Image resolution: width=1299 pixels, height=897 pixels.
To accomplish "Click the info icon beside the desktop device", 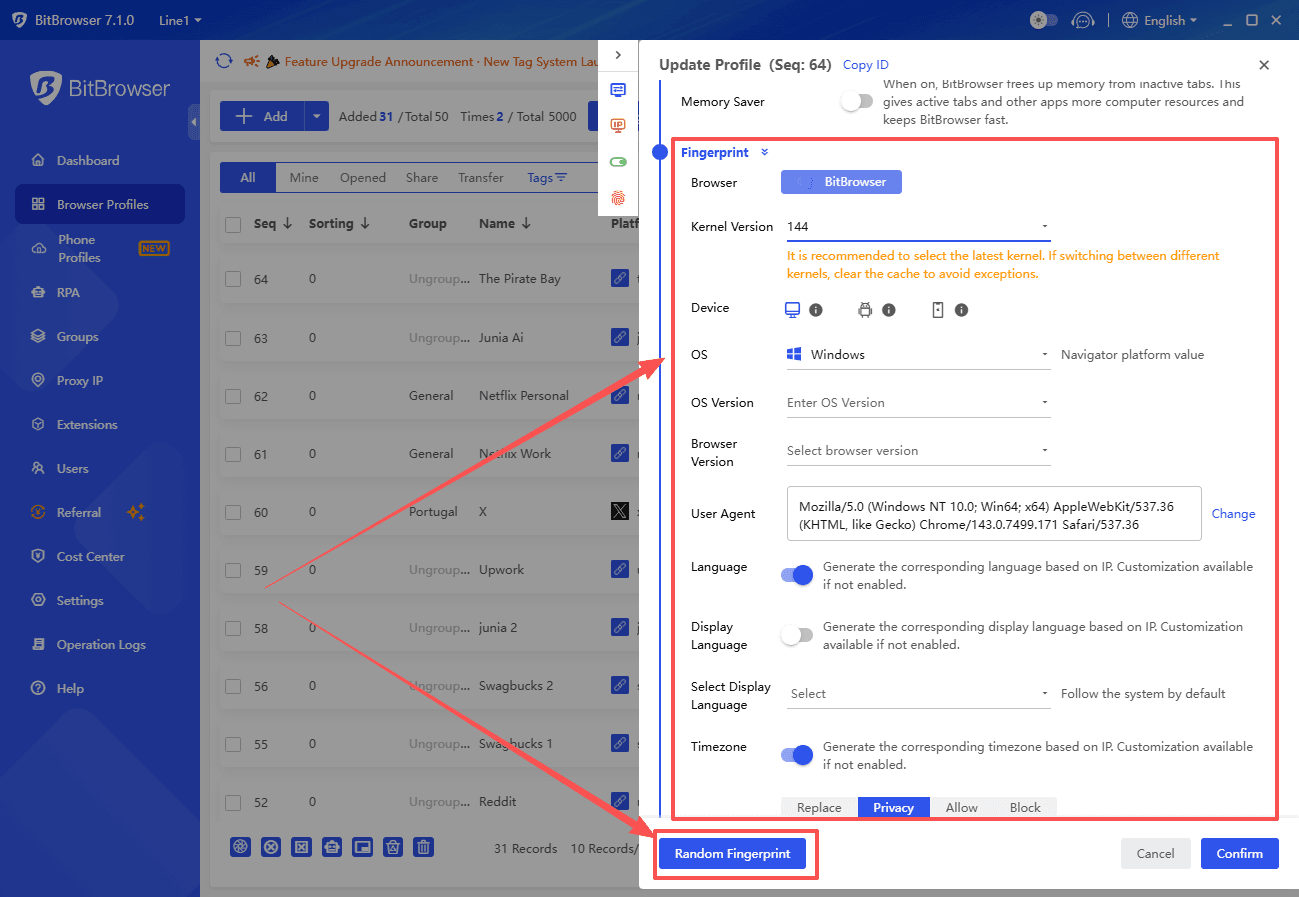I will click(816, 310).
